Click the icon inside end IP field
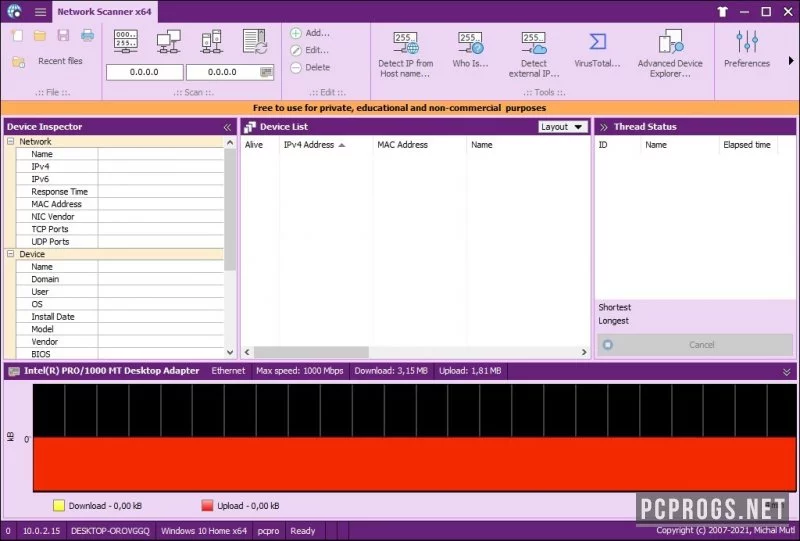The image size is (800, 541). tap(266, 72)
